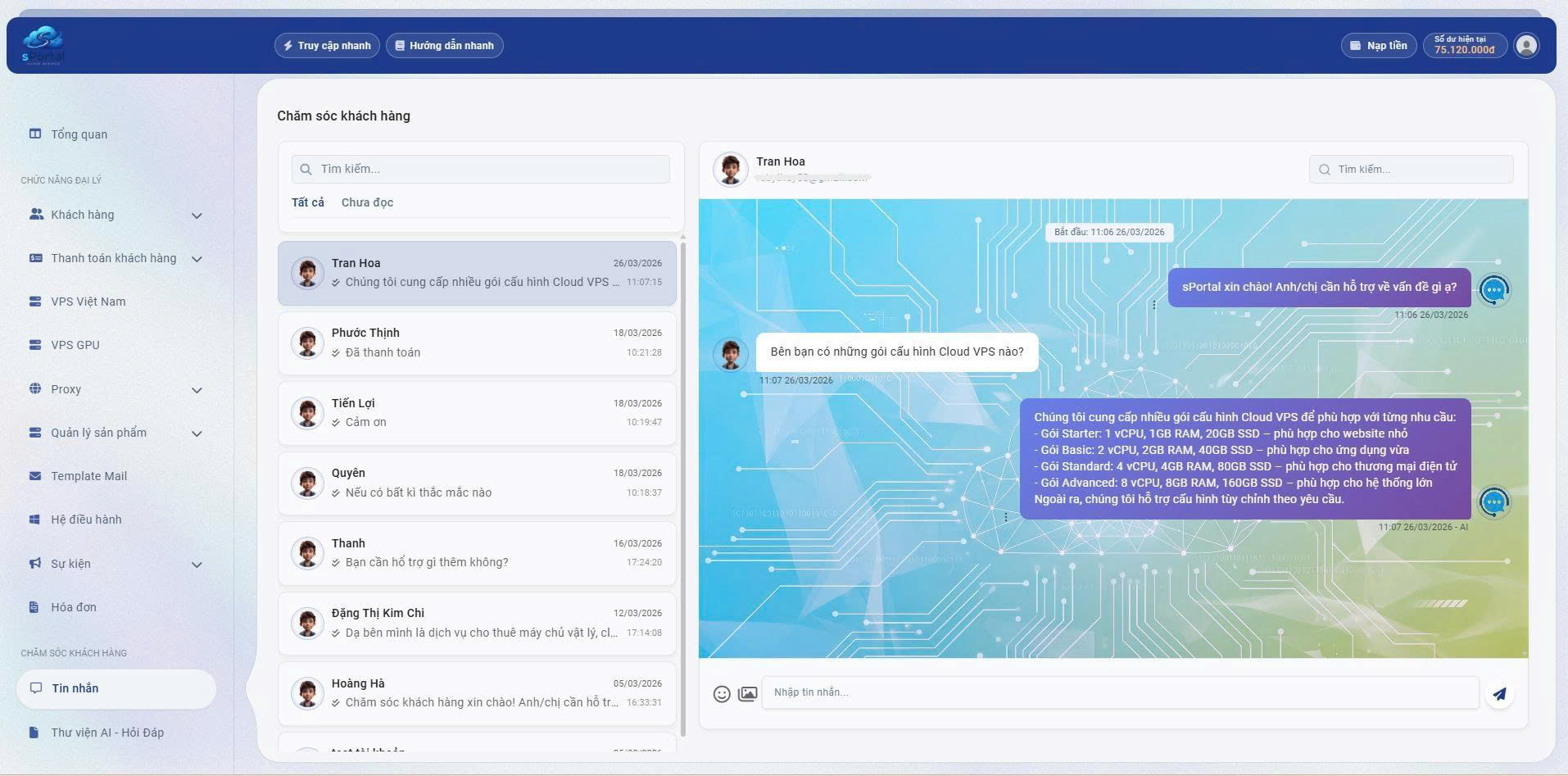The height and width of the screenshot is (776, 1568).
Task: Click avatar of Quyên conversation
Action: pos(307,483)
